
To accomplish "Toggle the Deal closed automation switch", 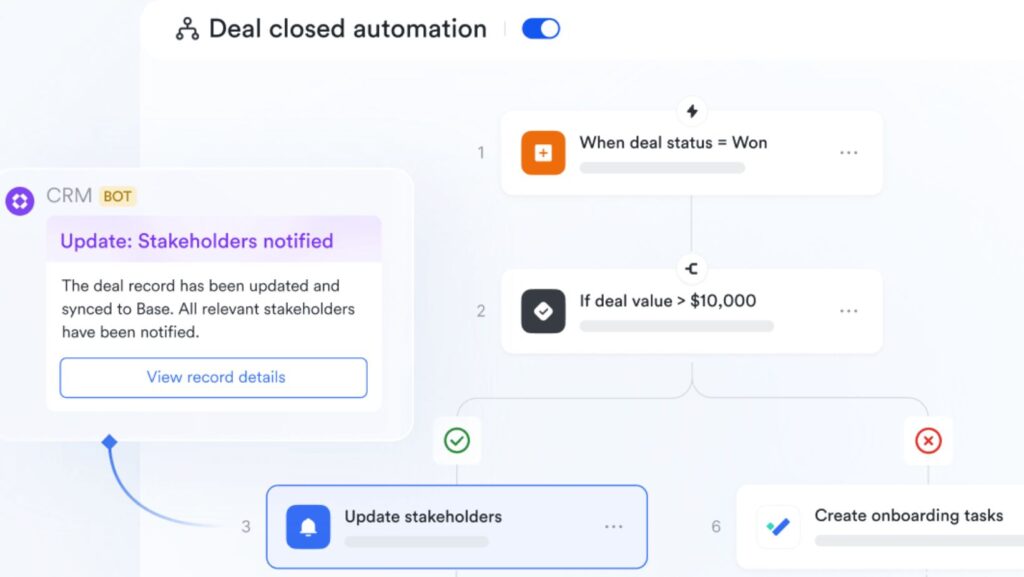I will [541, 29].
